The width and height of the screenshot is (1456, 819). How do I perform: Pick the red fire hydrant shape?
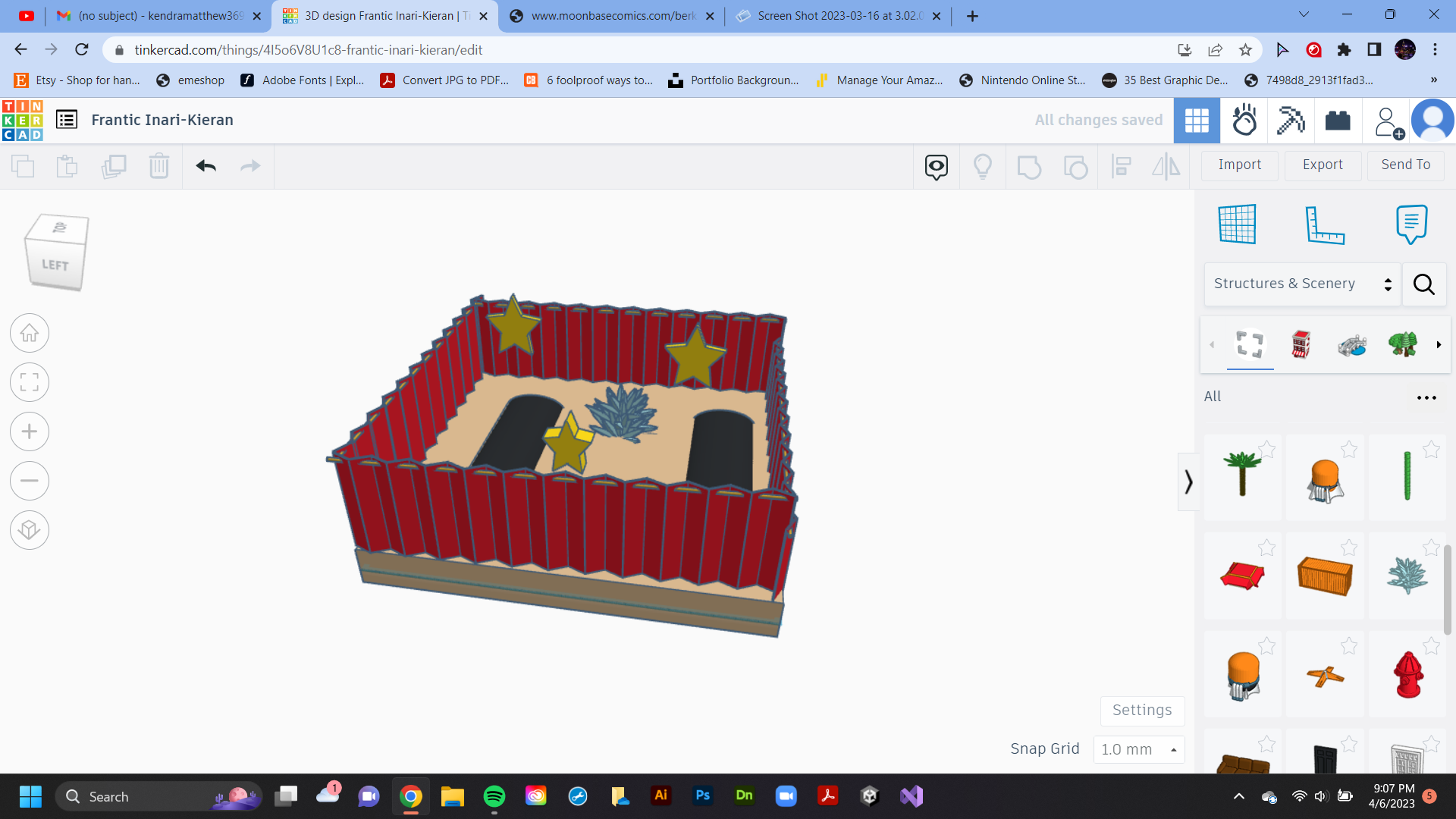click(x=1408, y=674)
